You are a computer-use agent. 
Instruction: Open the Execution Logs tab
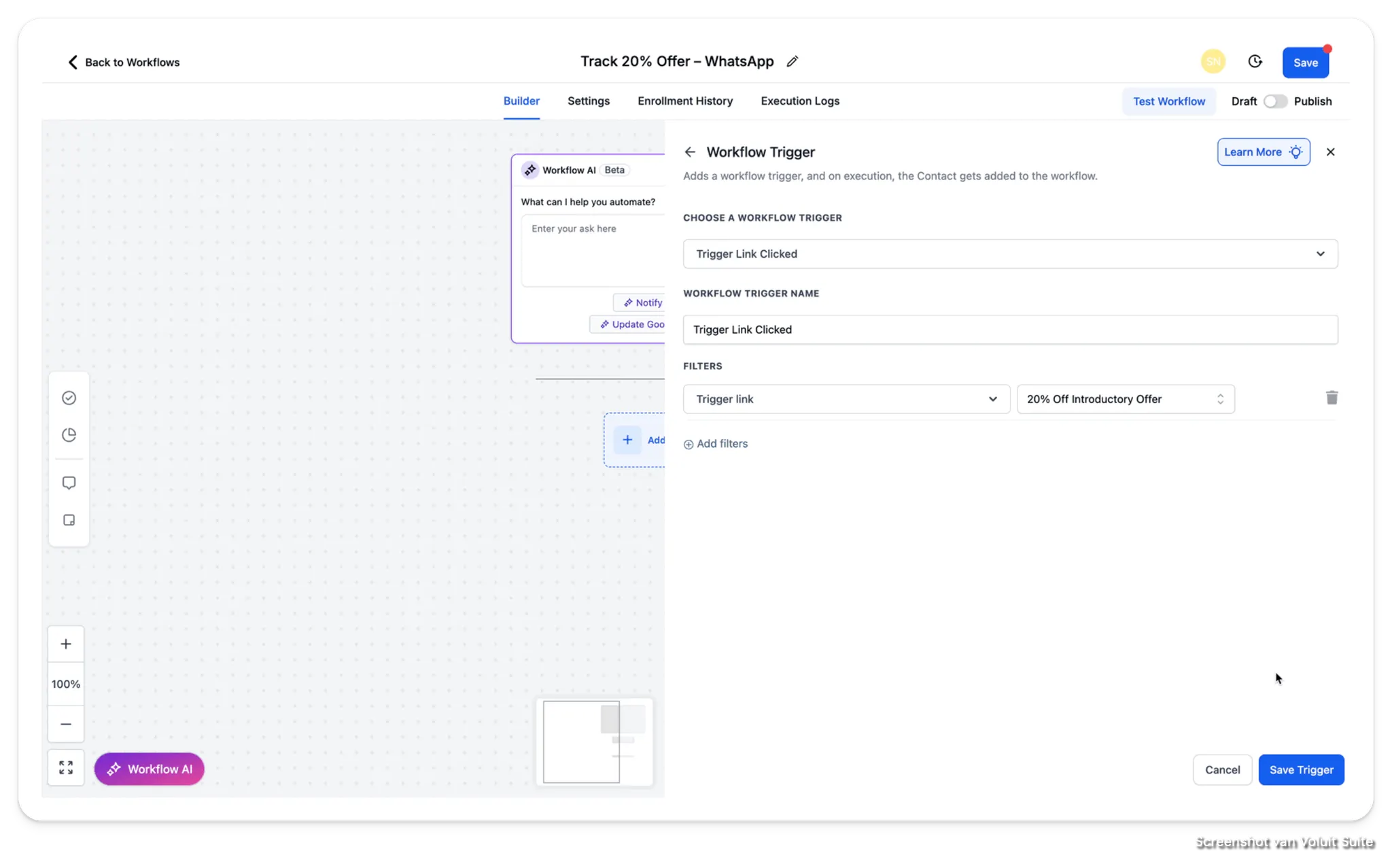[800, 101]
